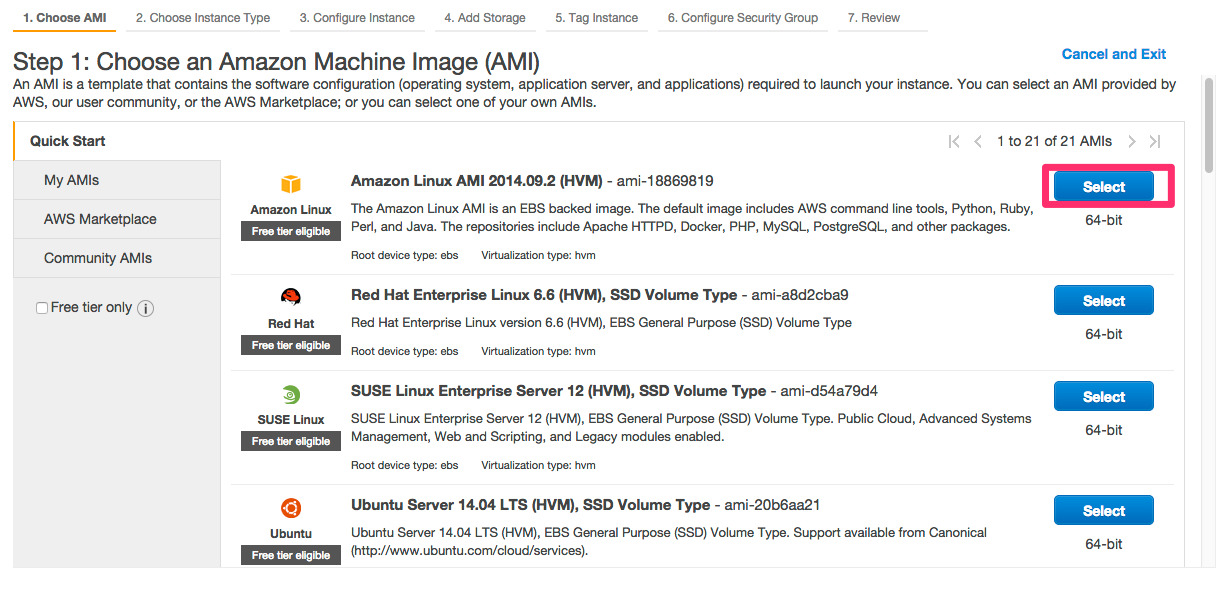Select the Quick Start category
Viewport: 1222px width, 612px height.
pos(116,141)
